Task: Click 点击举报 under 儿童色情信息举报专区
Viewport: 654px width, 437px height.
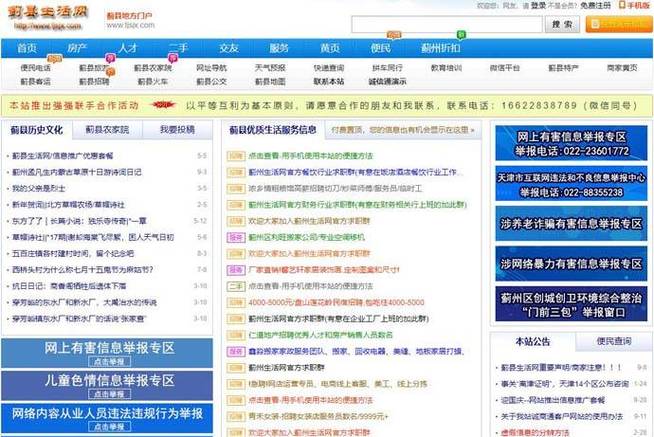Action: (x=109, y=394)
